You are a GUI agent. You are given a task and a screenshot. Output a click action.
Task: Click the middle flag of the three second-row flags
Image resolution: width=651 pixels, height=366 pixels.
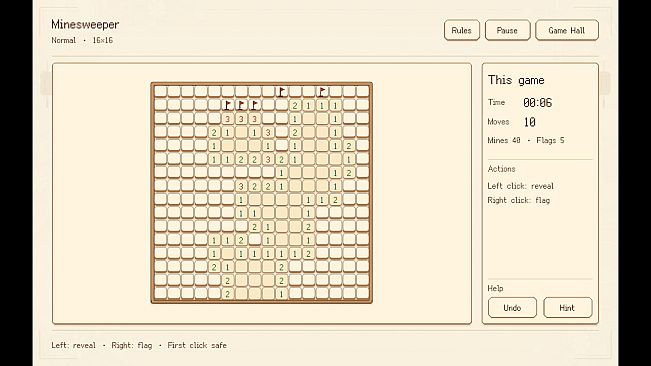(241, 105)
